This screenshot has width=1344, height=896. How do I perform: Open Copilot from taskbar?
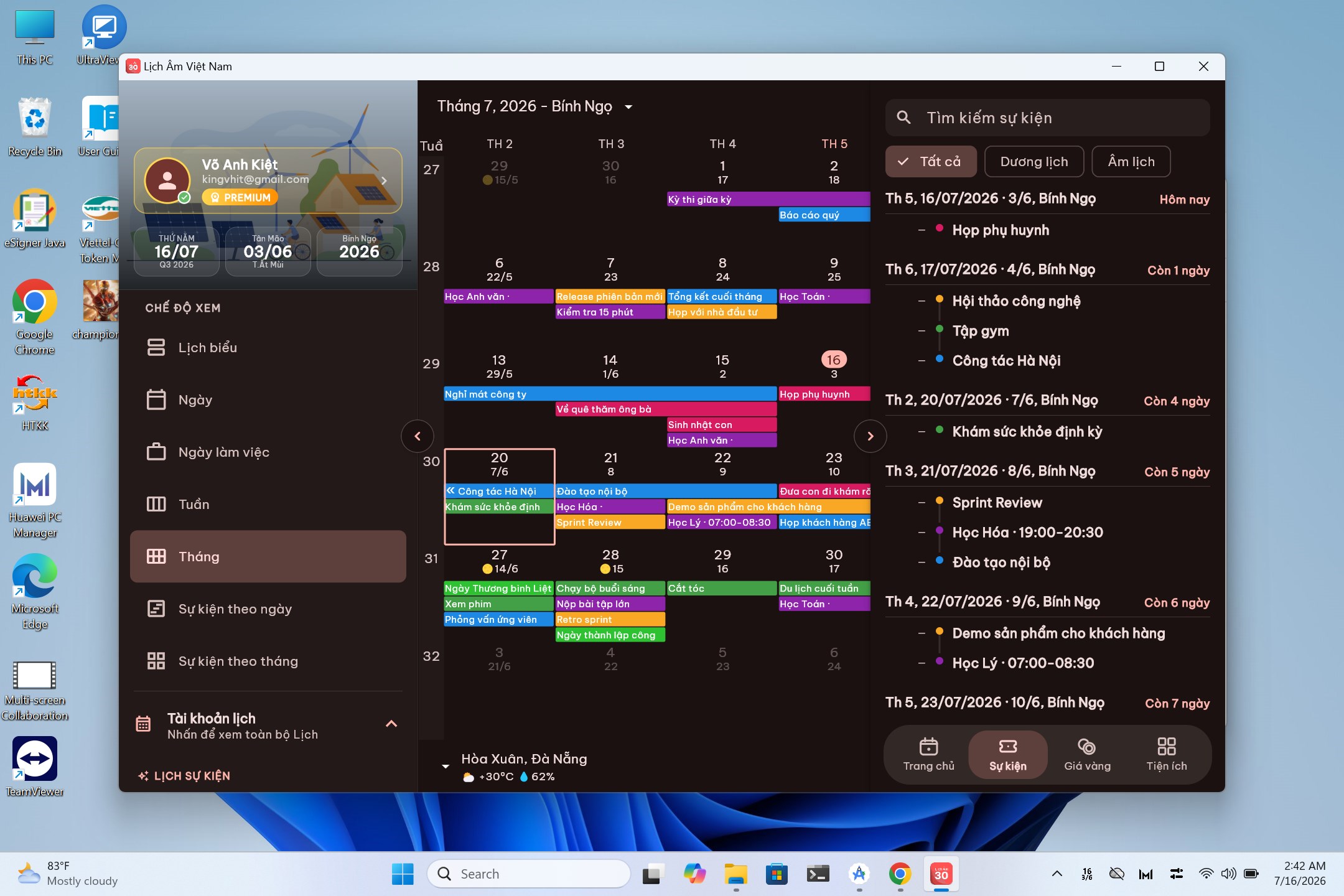[x=694, y=874]
